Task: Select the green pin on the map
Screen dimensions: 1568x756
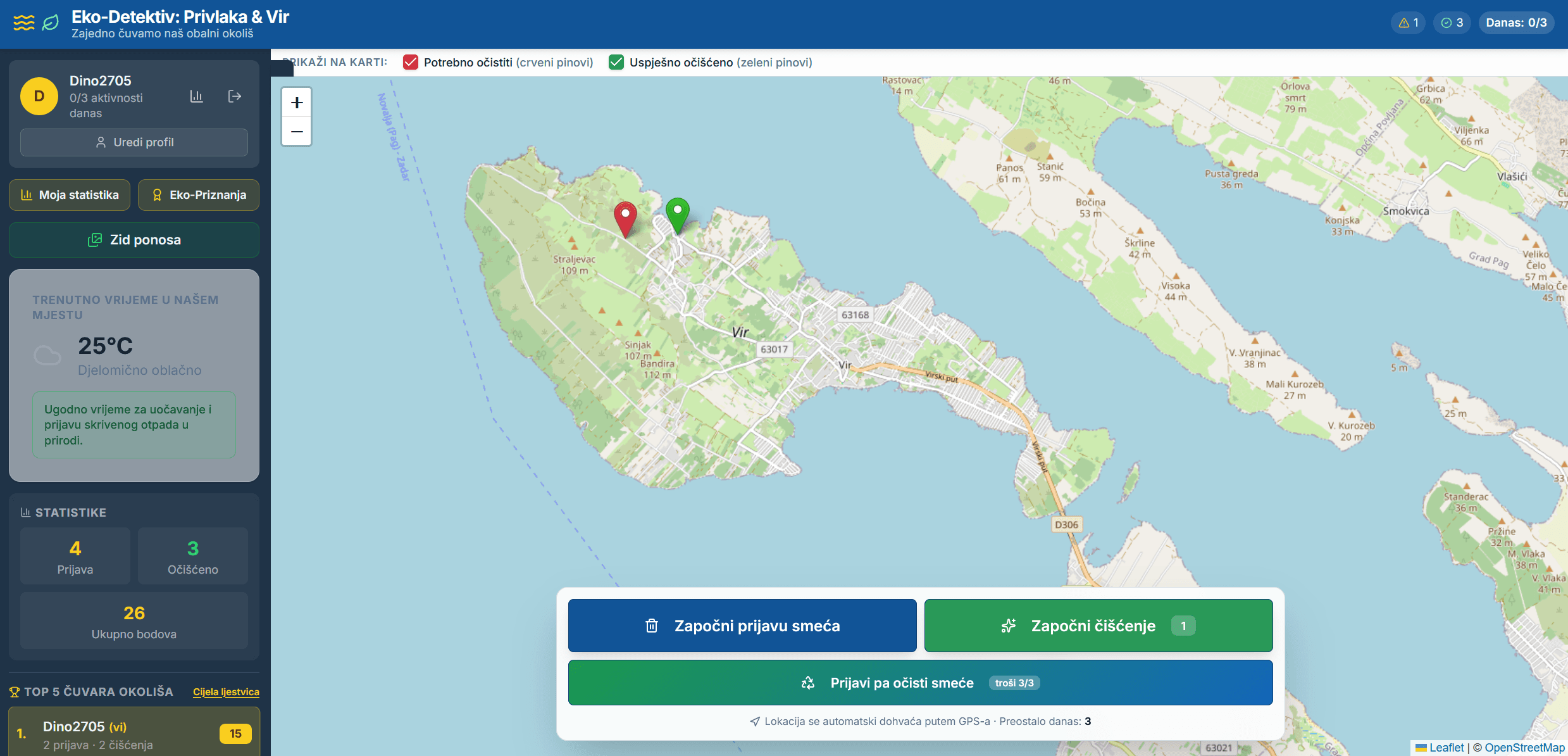Action: [678, 215]
